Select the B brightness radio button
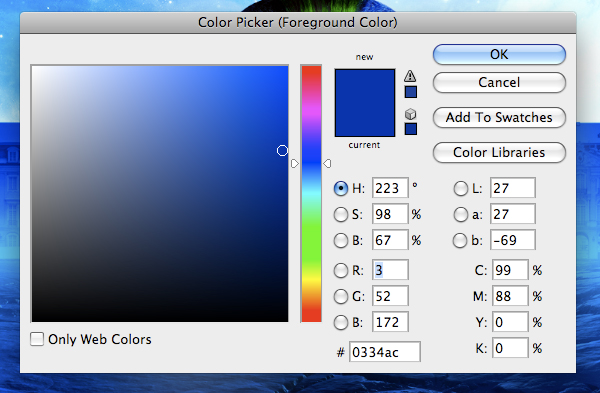 click(x=341, y=240)
